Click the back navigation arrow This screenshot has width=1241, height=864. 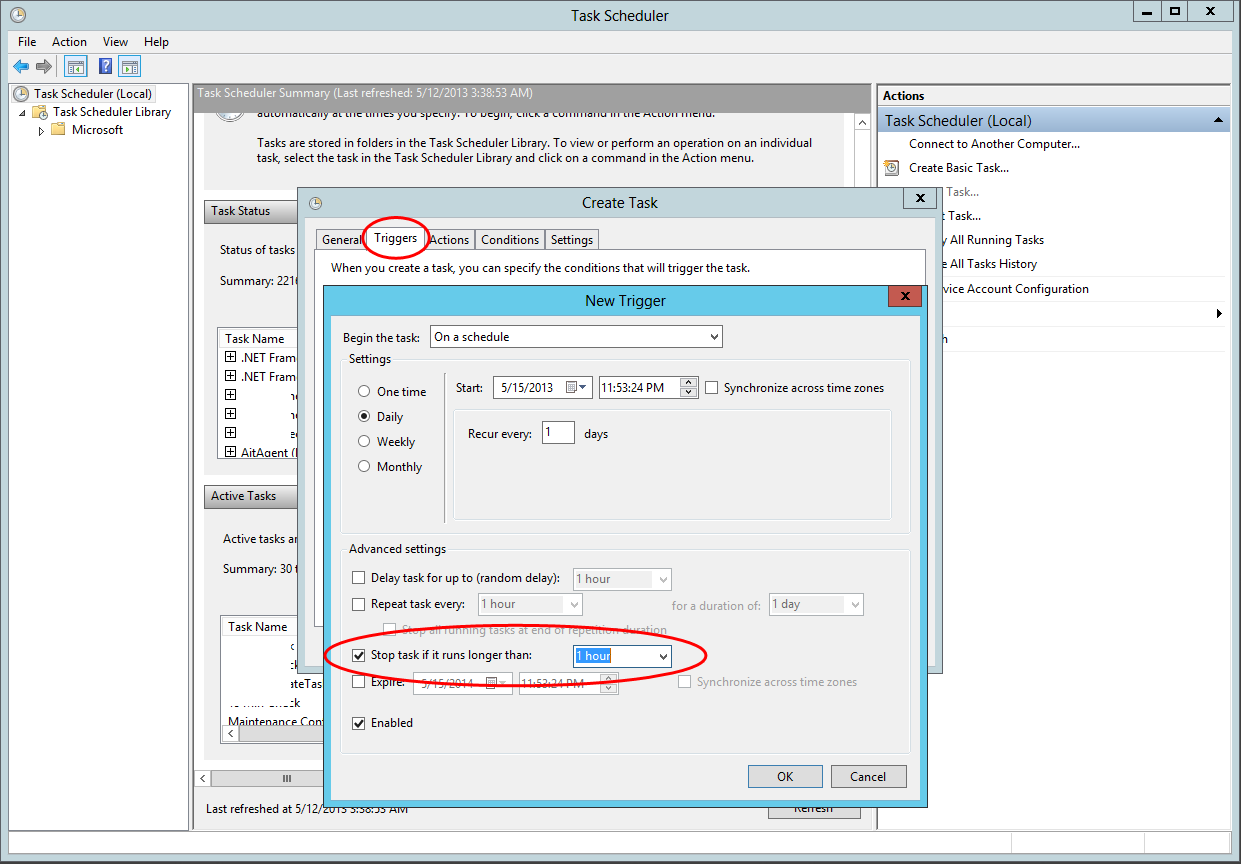[21, 66]
